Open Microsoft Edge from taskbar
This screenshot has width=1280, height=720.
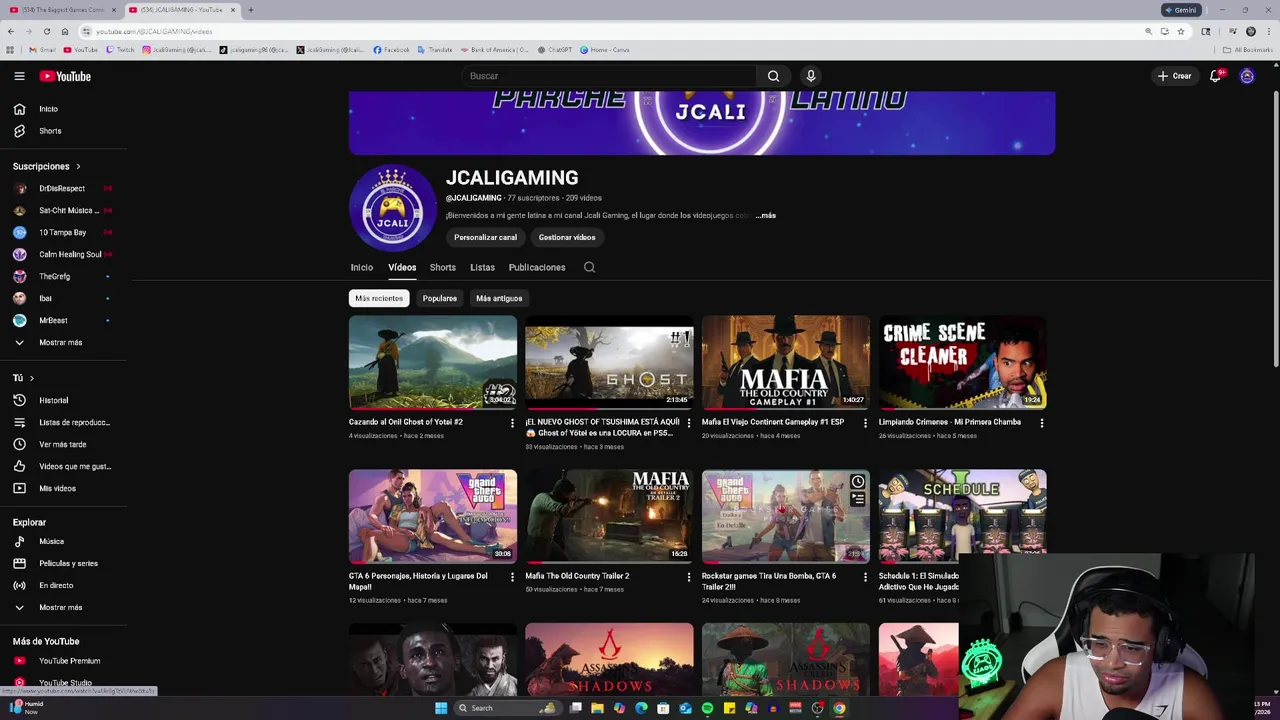tap(641, 708)
